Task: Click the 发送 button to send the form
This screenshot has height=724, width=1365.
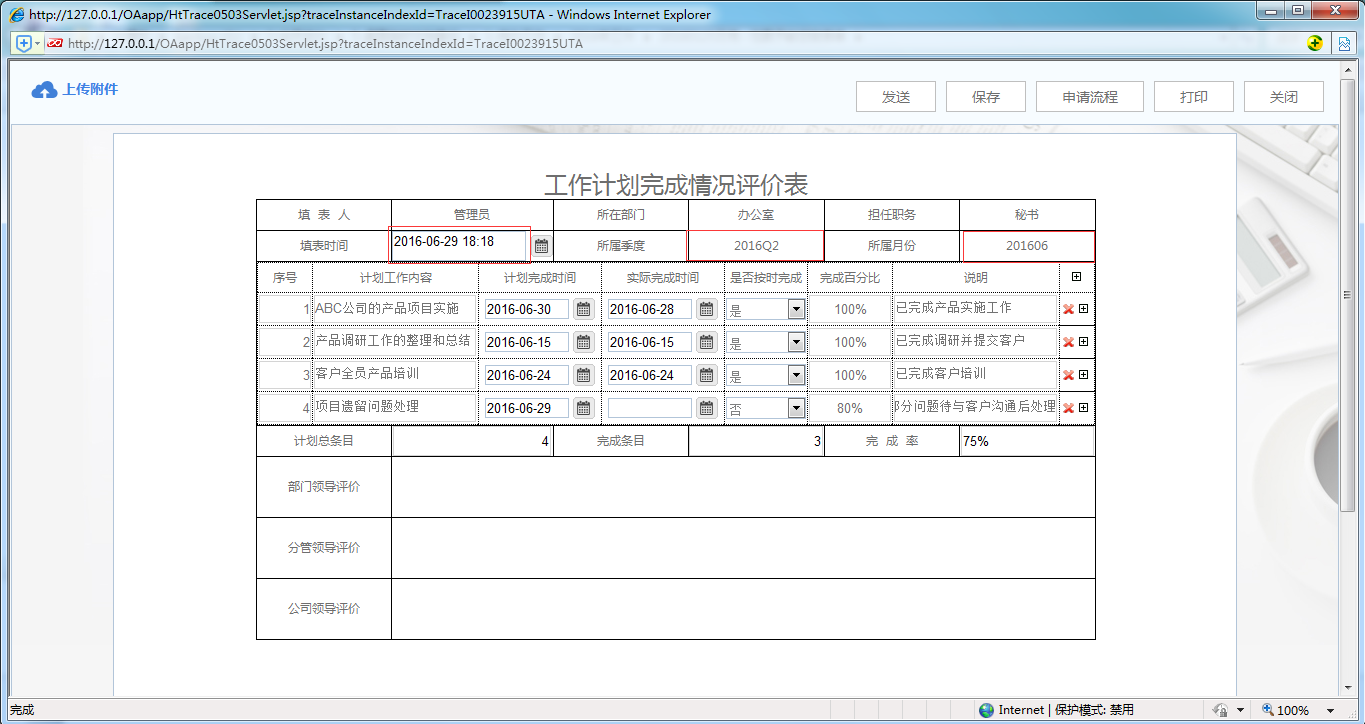Action: pos(895,96)
